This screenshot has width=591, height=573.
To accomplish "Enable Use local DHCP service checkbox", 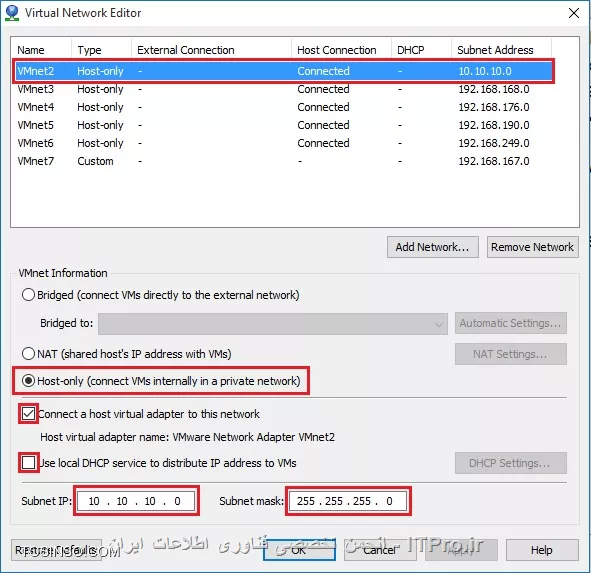I will click(29, 463).
